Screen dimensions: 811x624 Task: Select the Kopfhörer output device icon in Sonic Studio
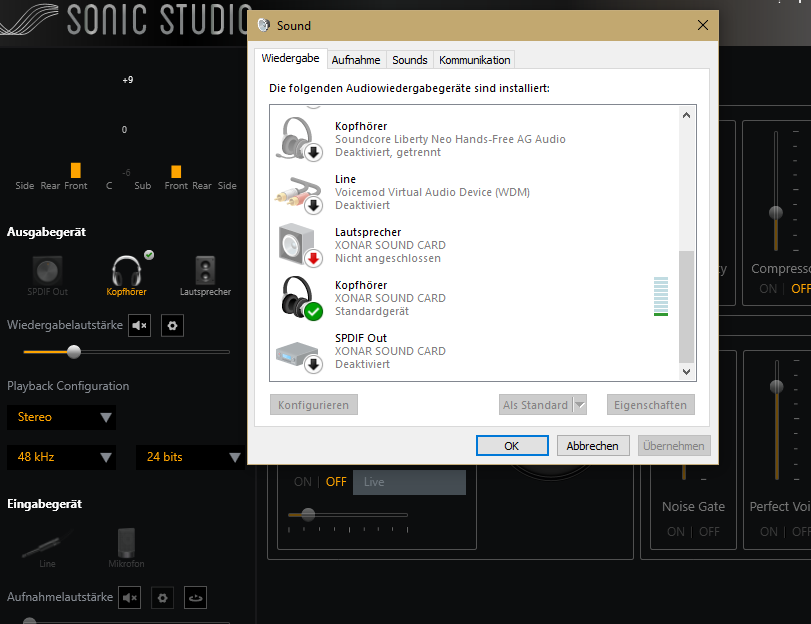tap(127, 270)
